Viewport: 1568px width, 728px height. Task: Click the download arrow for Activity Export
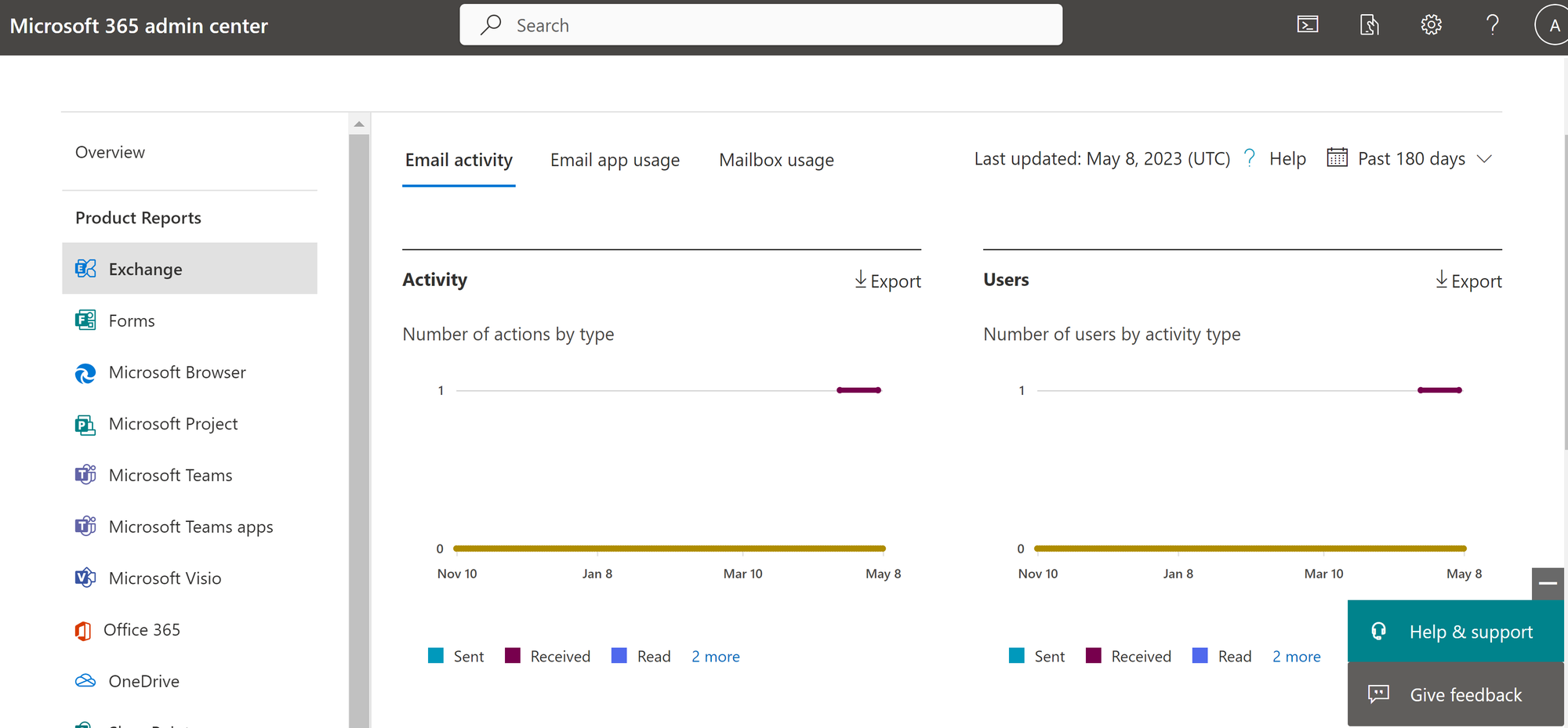coord(861,280)
